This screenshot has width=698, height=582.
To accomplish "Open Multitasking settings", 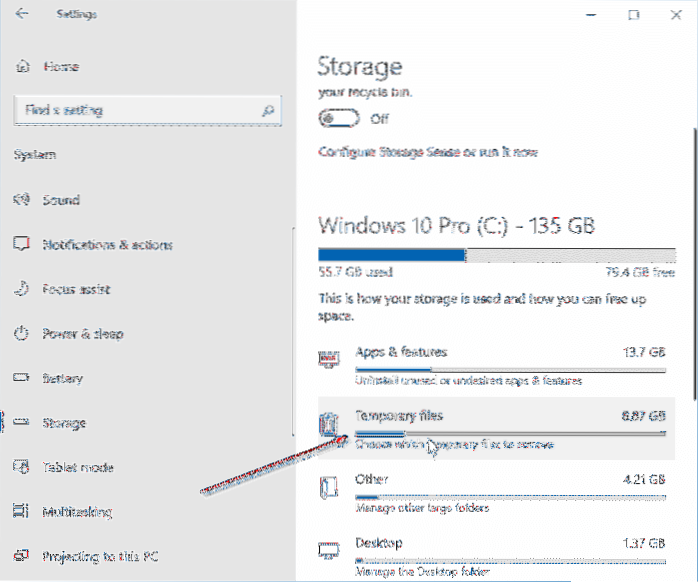I will click(76, 512).
